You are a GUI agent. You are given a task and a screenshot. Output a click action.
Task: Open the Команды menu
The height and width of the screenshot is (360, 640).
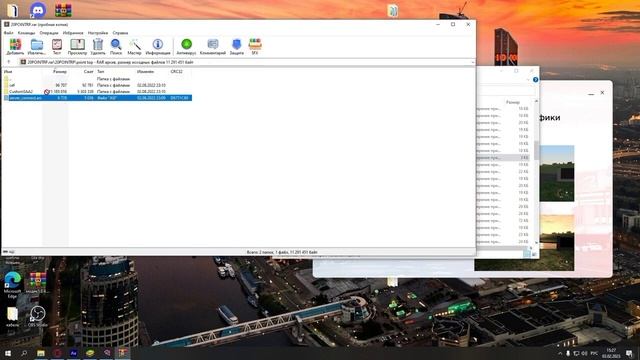[x=27, y=33]
